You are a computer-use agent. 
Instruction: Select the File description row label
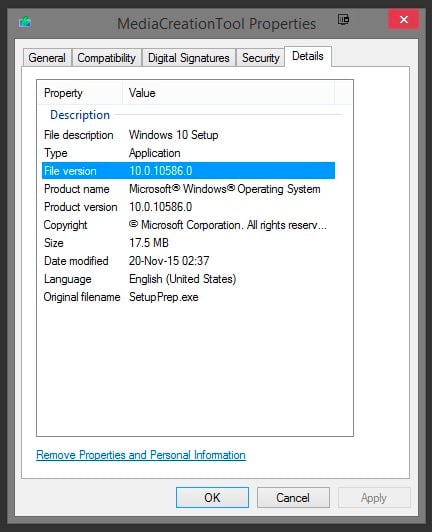click(79, 135)
